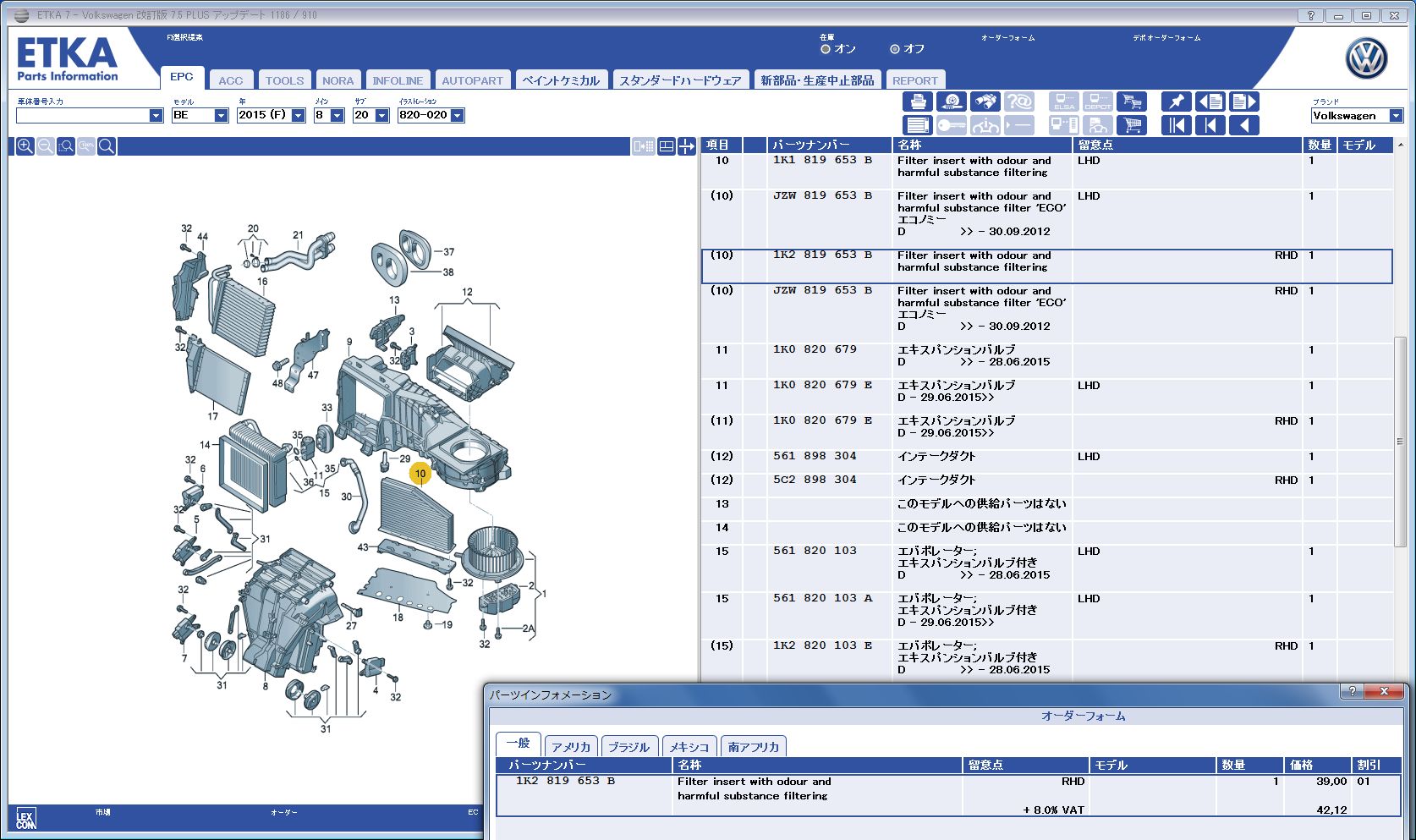Click the Volkswagen VW logo

pyautogui.click(x=1366, y=59)
